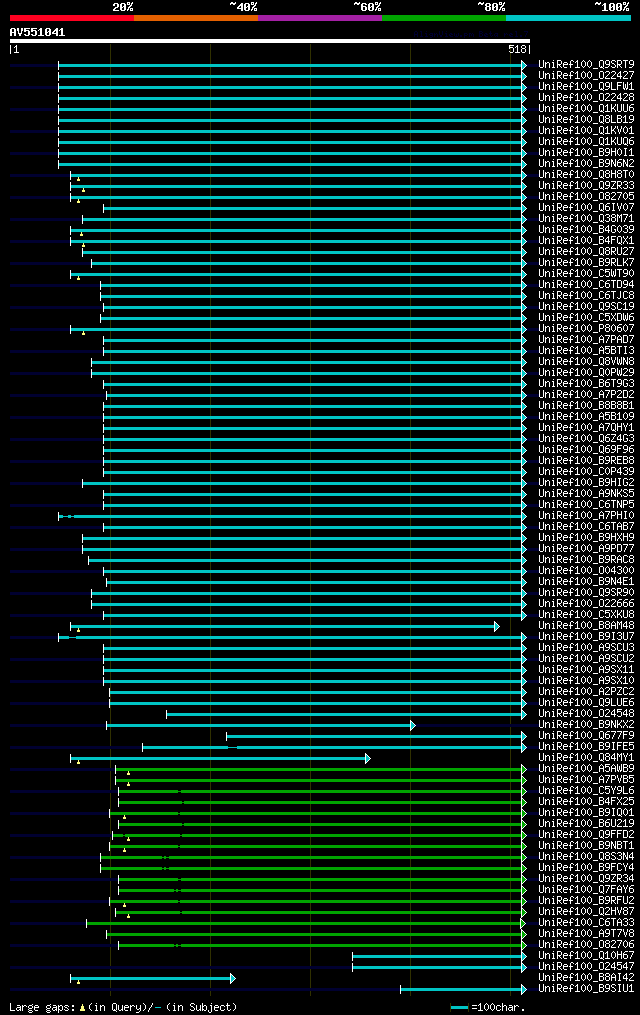
Task: Click the =100char. scale legend bar
Action: click(x=459, y=1008)
